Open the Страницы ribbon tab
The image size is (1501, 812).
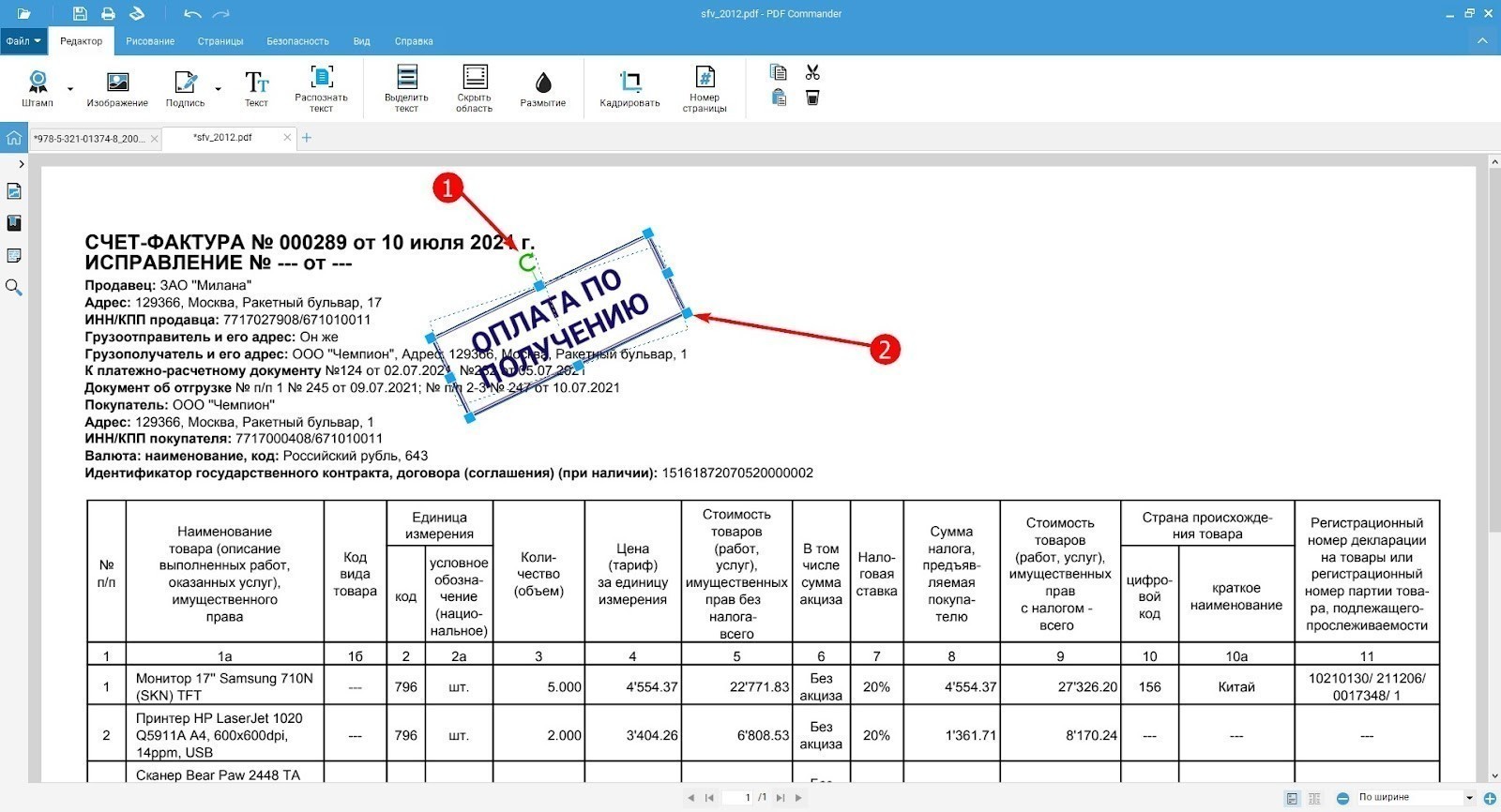tap(220, 41)
